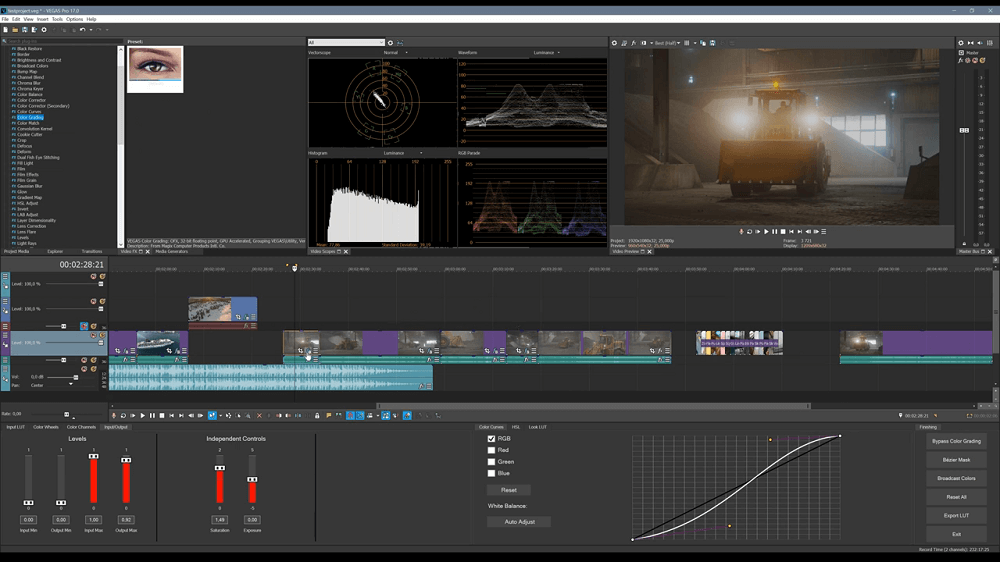Click the red Delete X tool icon
The image size is (1000, 562).
coord(260,415)
